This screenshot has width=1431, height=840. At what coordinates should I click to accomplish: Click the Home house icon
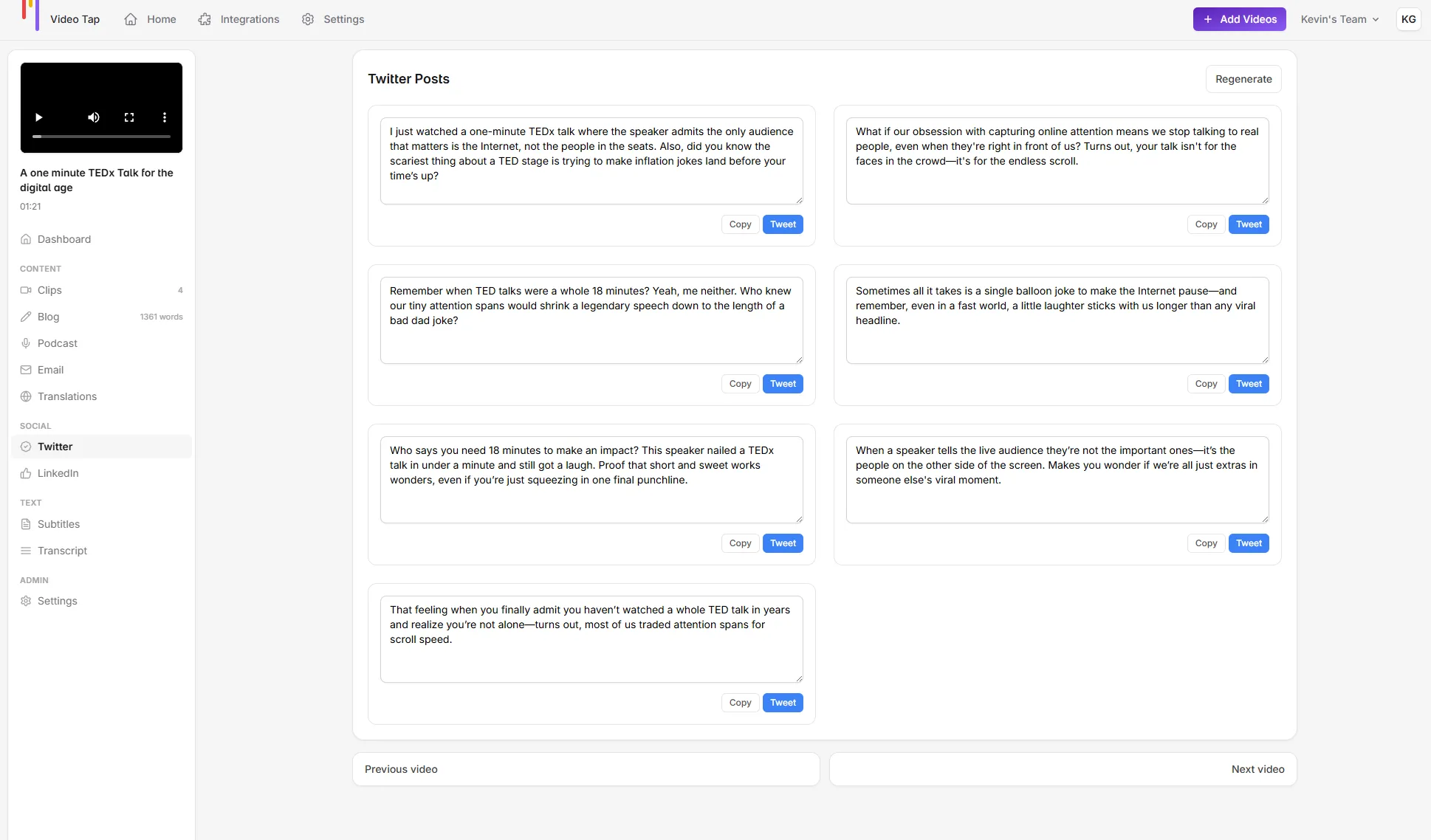[x=131, y=19]
